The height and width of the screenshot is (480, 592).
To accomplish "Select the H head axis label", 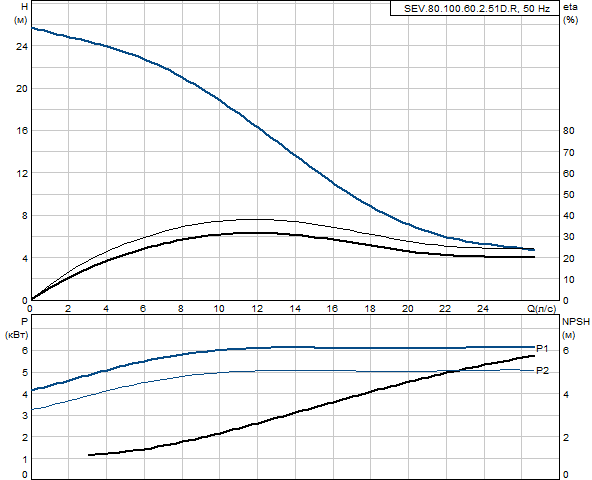I will click(x=25, y=7).
